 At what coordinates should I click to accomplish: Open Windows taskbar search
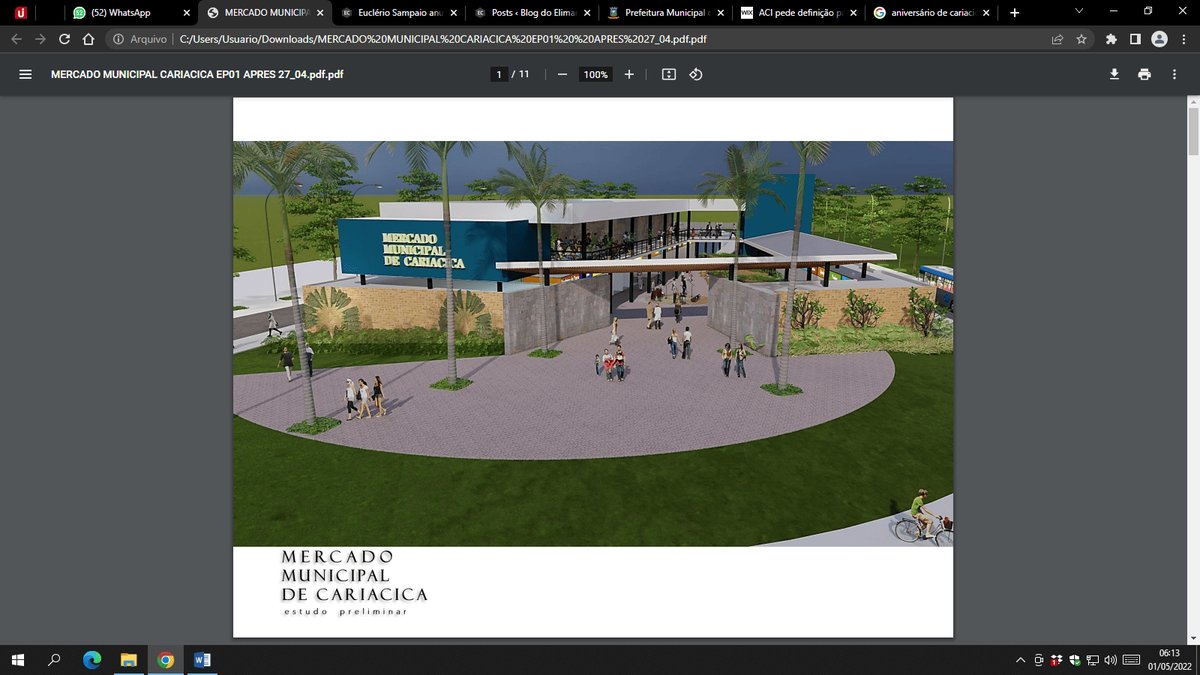[x=54, y=660]
